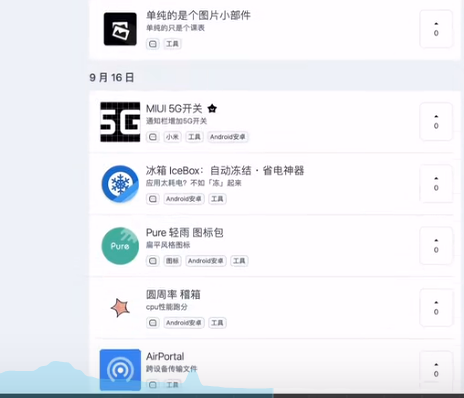Open the AirPortal blue app icon
This screenshot has height=398, width=464.
(120, 370)
